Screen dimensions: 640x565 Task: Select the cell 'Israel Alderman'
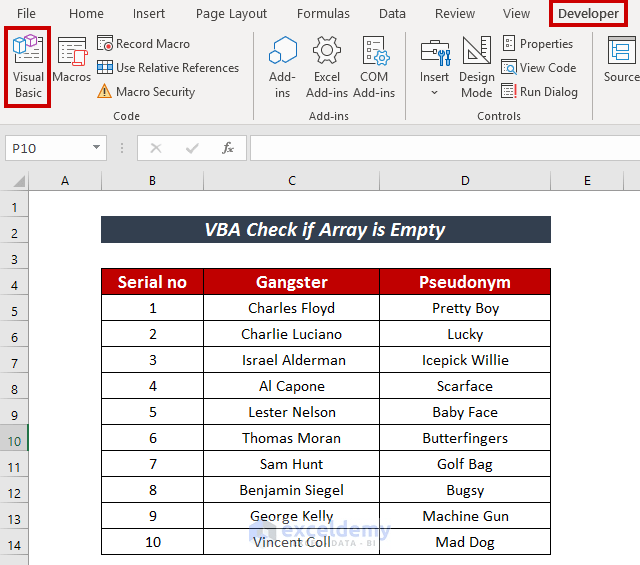tap(291, 360)
